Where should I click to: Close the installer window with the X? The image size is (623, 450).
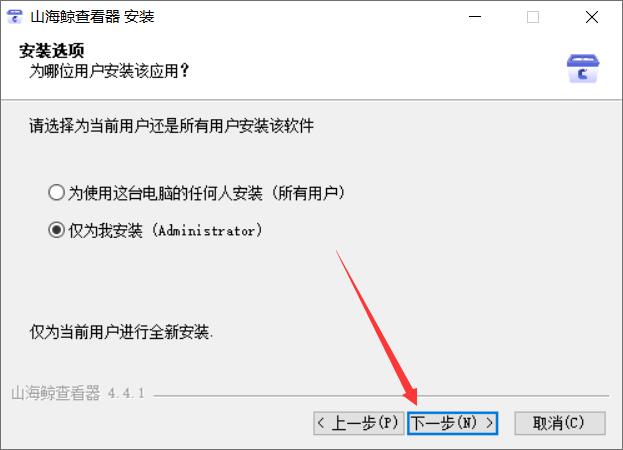592,17
